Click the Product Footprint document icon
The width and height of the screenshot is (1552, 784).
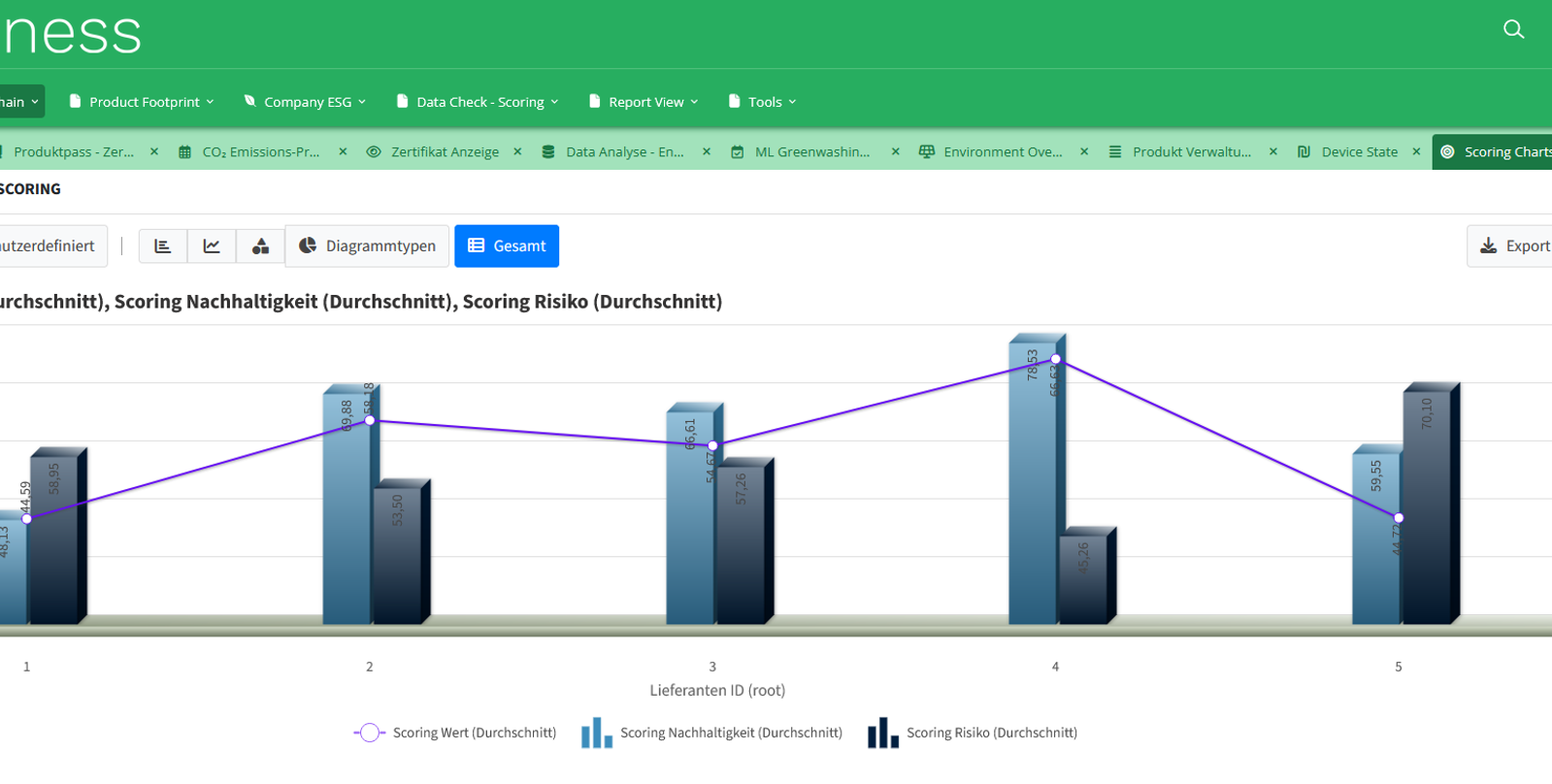tap(75, 101)
